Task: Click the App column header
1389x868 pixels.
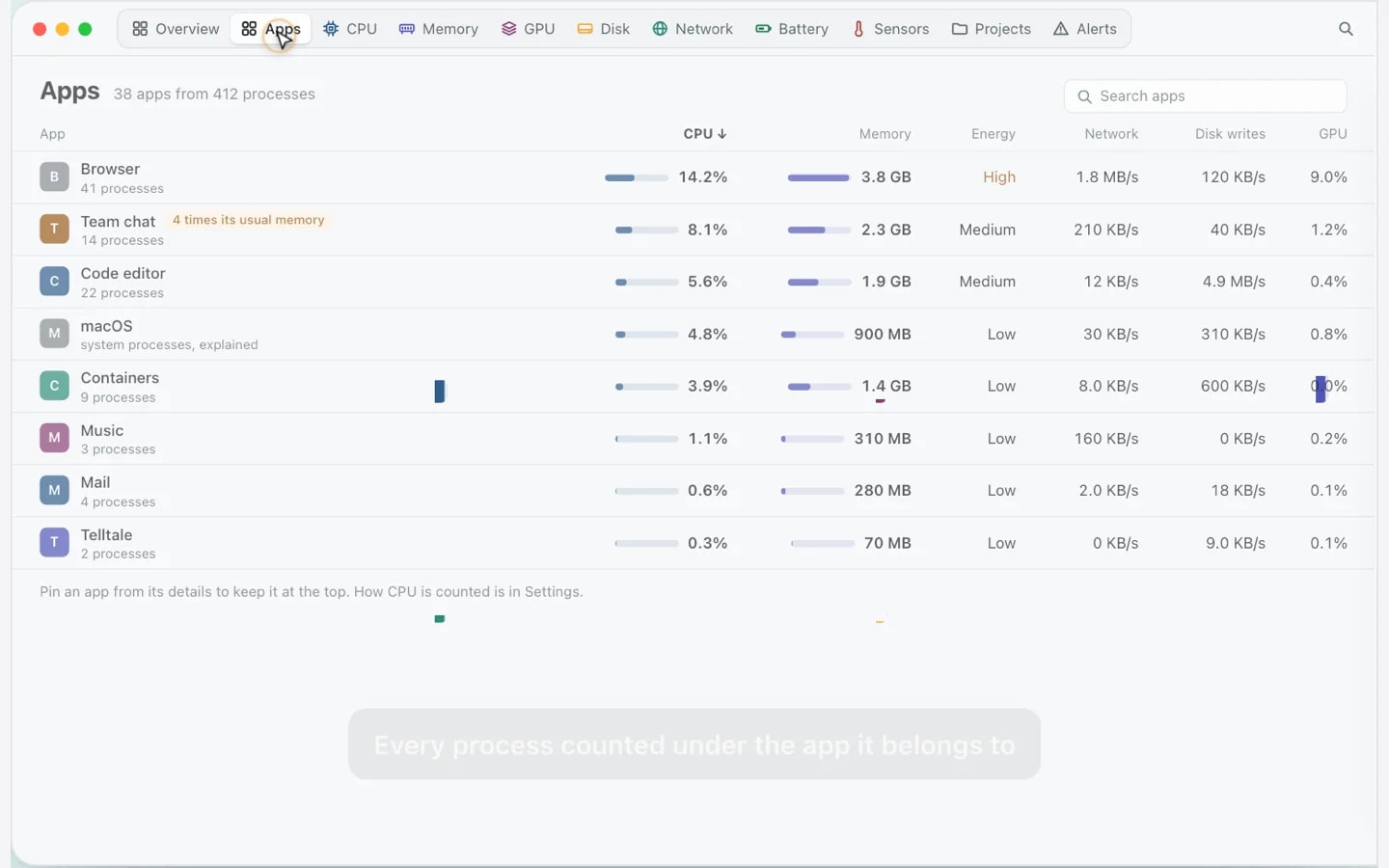Action: (52, 134)
